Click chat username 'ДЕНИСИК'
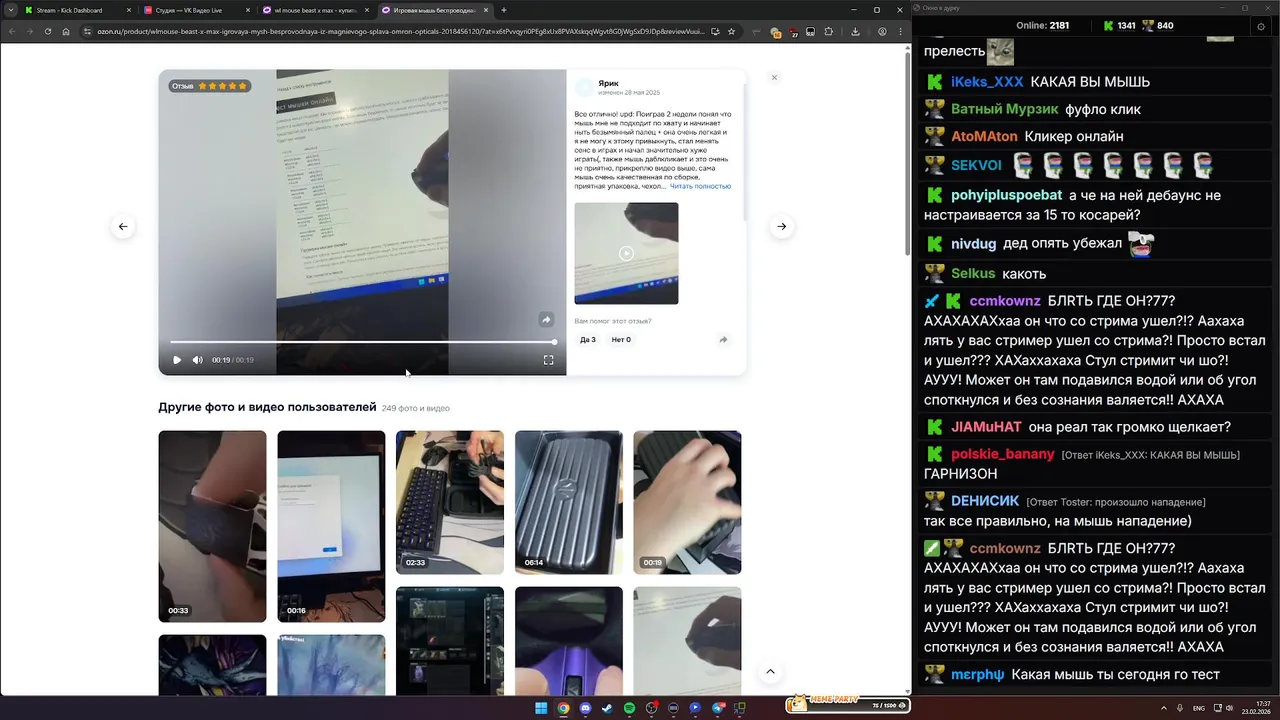The width and height of the screenshot is (1280, 720). pos(985,501)
